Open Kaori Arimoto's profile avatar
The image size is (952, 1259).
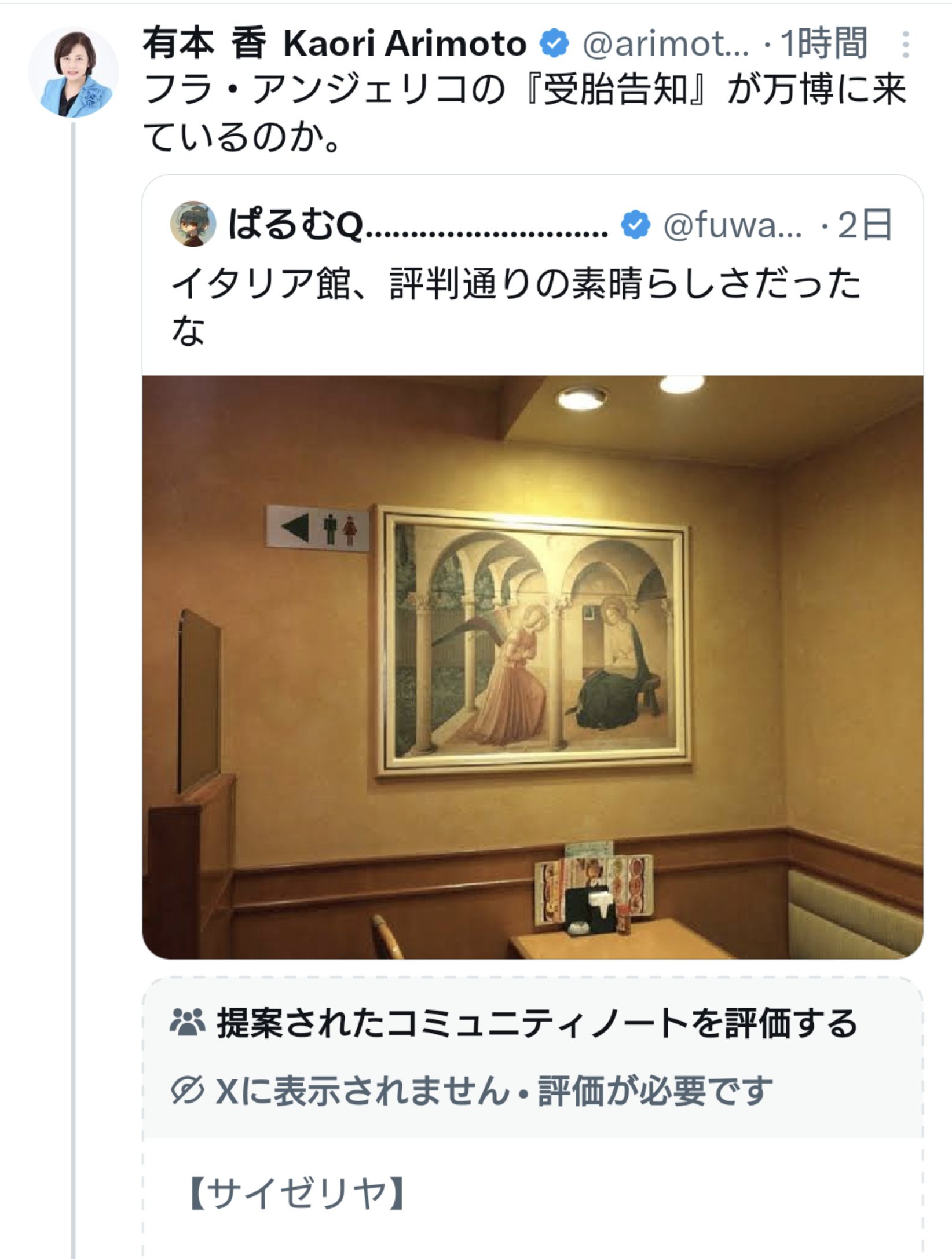pyautogui.click(x=74, y=72)
